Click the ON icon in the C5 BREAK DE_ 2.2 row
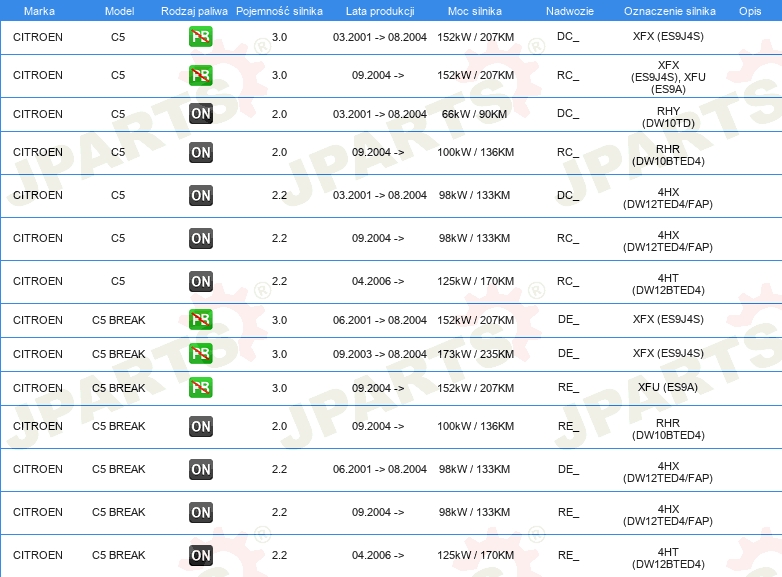This screenshot has height=577, width=782. point(200,469)
